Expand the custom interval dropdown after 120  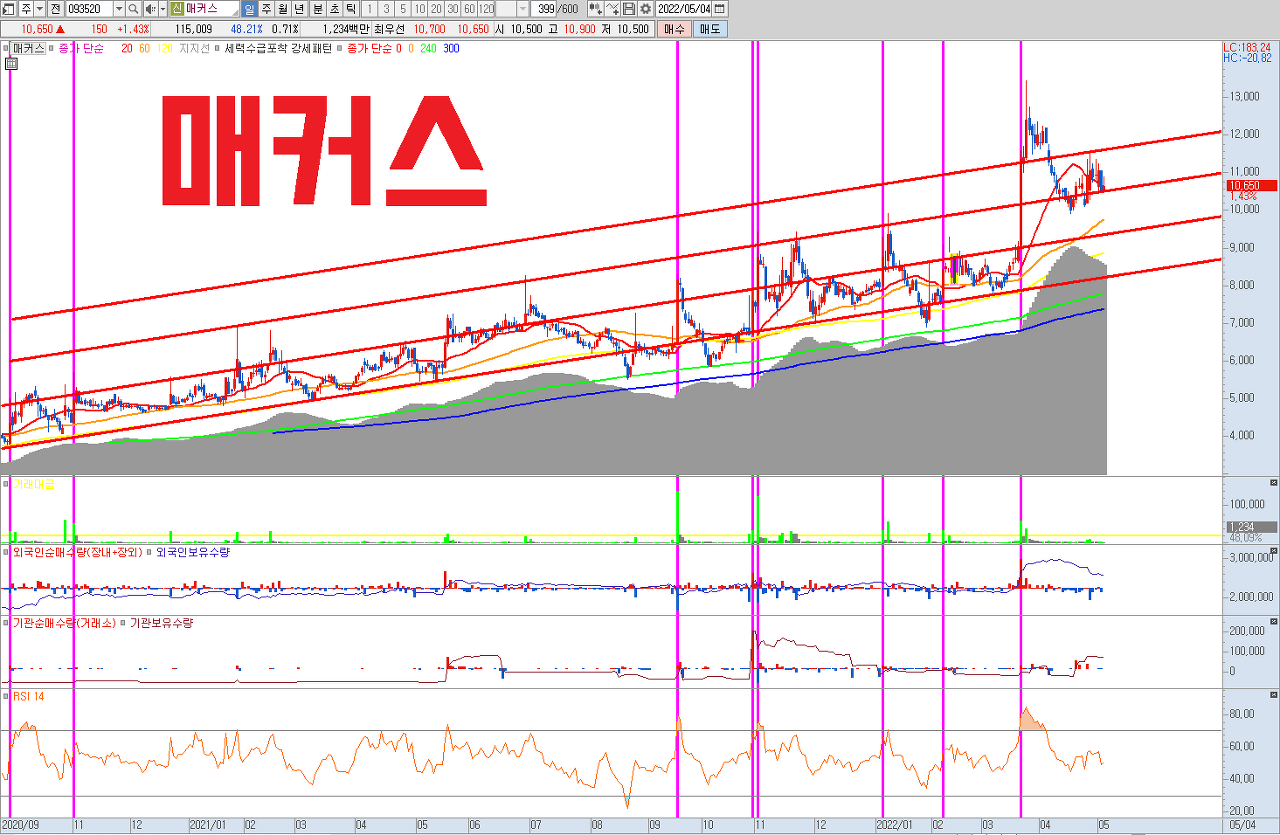(x=523, y=9)
